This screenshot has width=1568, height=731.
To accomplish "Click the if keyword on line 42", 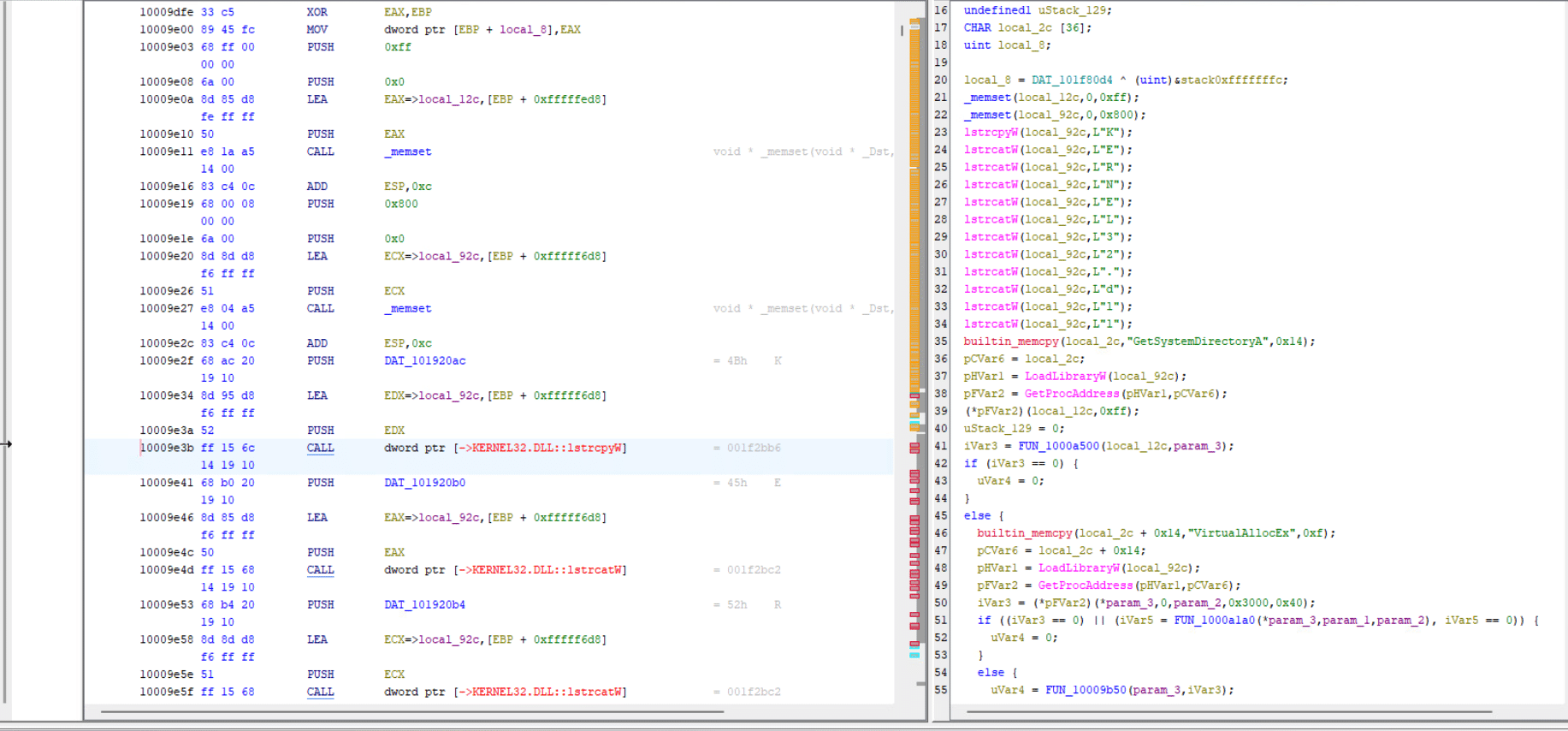I will [x=971, y=463].
